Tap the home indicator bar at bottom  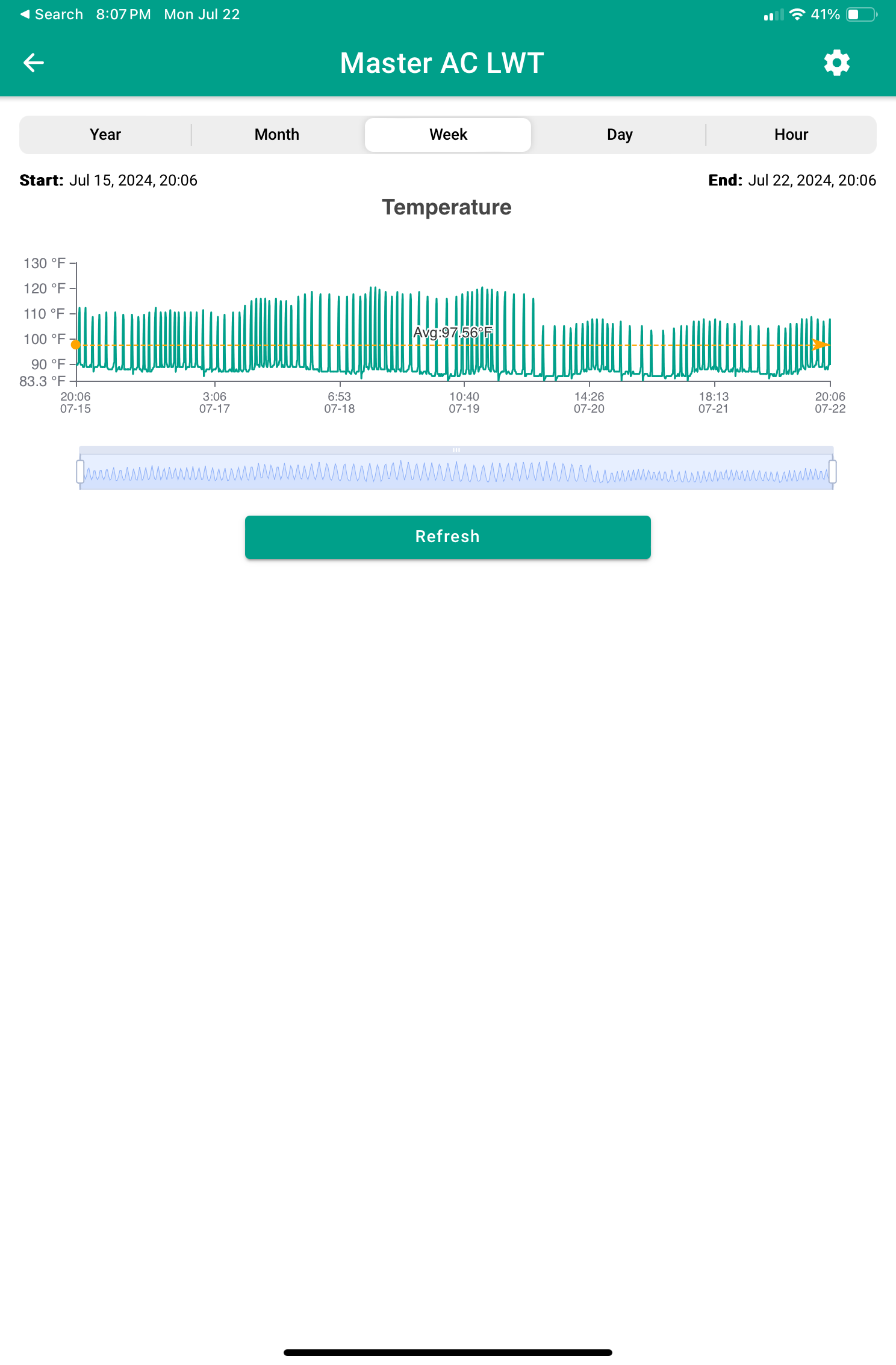point(448,1352)
